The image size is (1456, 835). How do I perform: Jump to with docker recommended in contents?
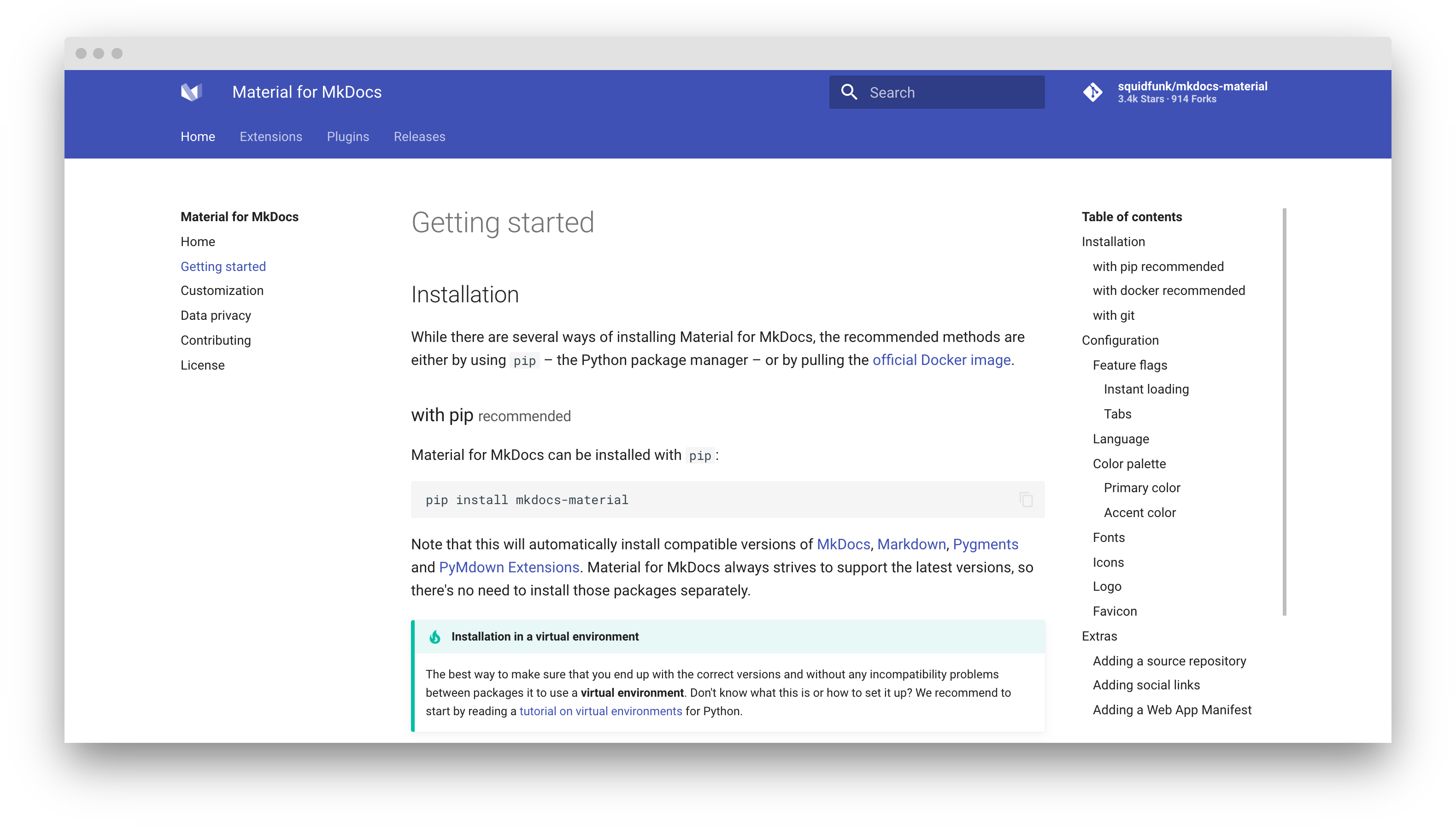click(x=1169, y=291)
